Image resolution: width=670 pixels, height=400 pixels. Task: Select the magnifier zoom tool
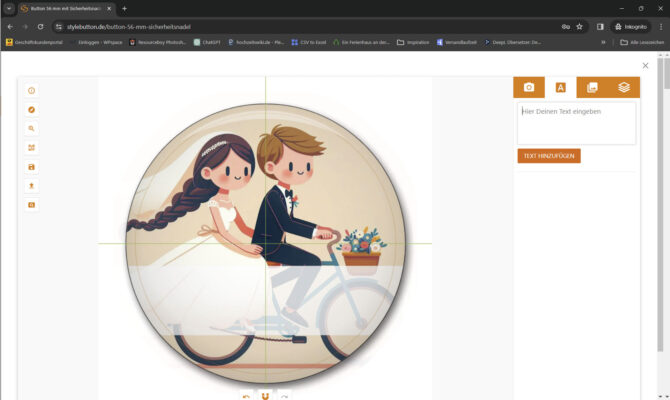[x=32, y=129]
